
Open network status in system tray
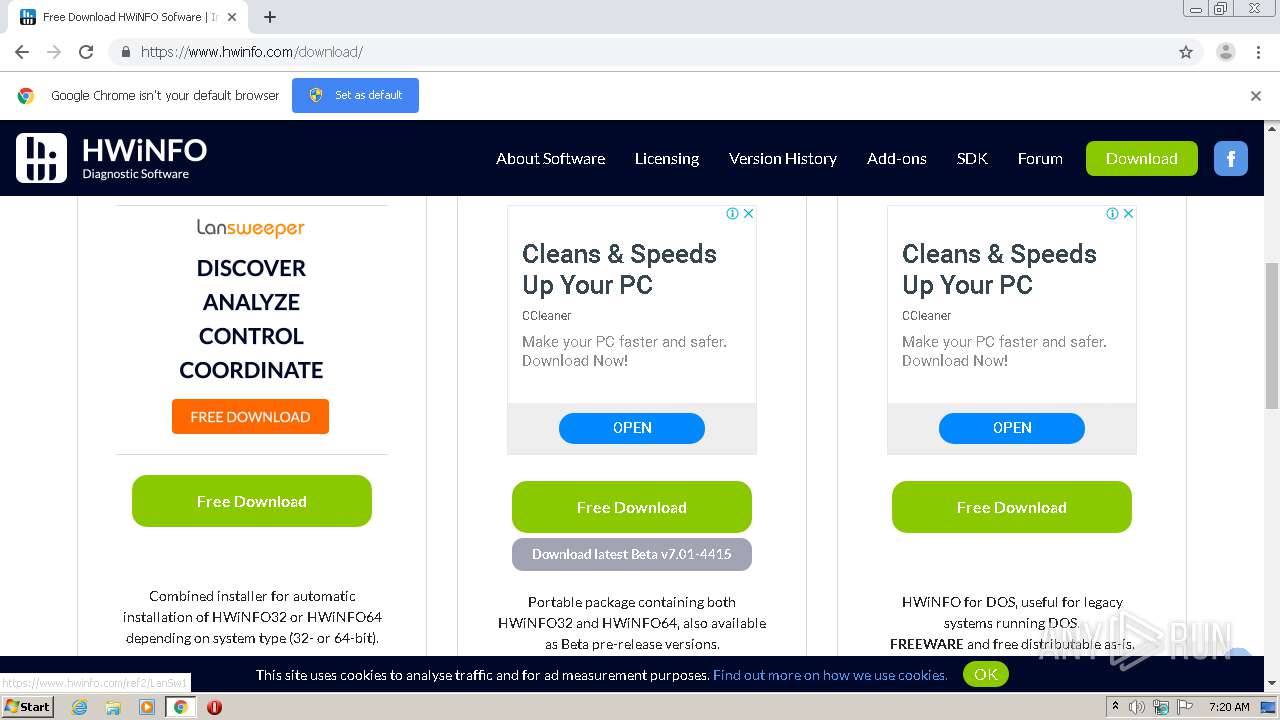click(1161, 707)
